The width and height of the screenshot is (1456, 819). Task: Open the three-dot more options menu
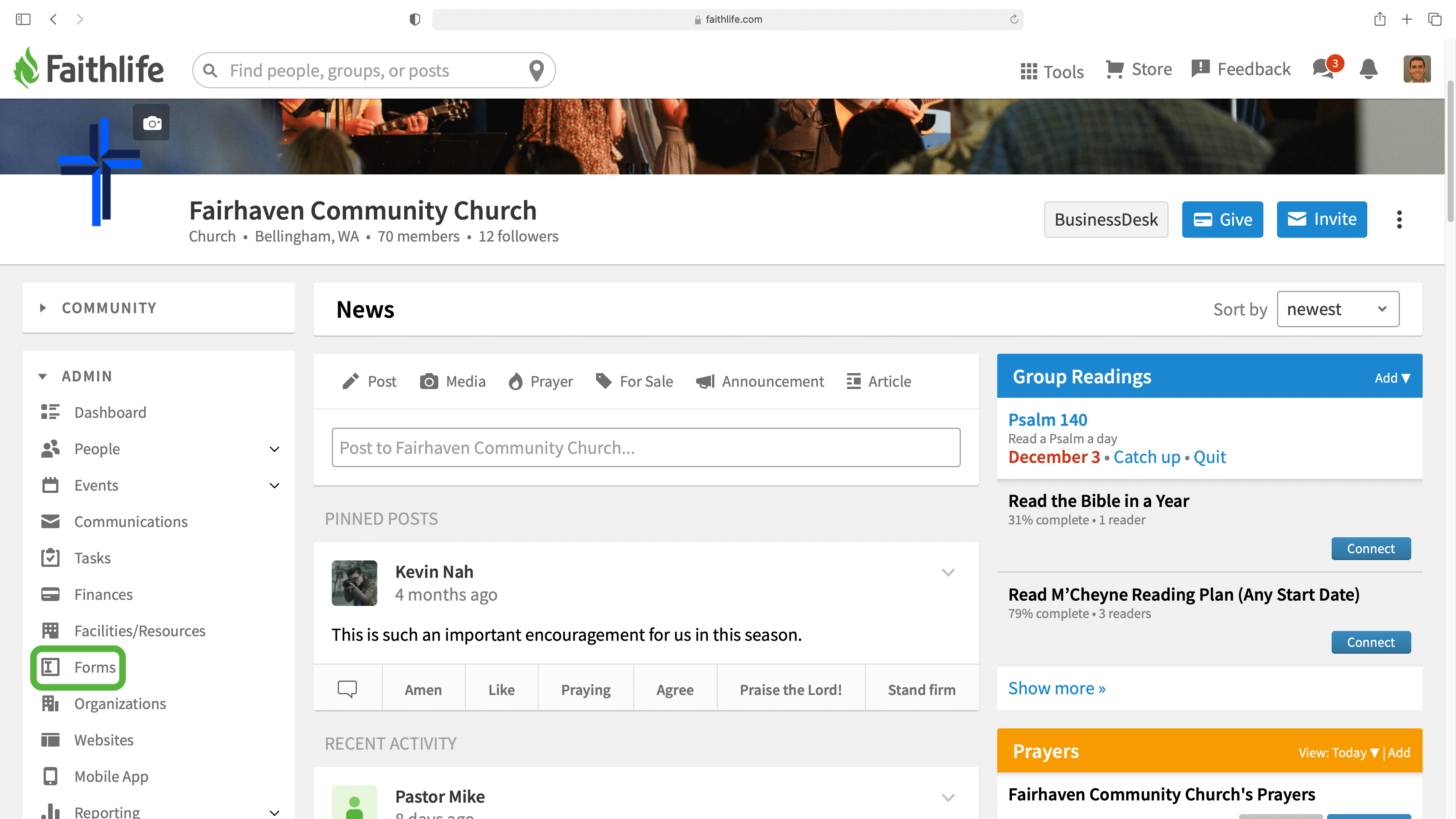pyautogui.click(x=1399, y=219)
